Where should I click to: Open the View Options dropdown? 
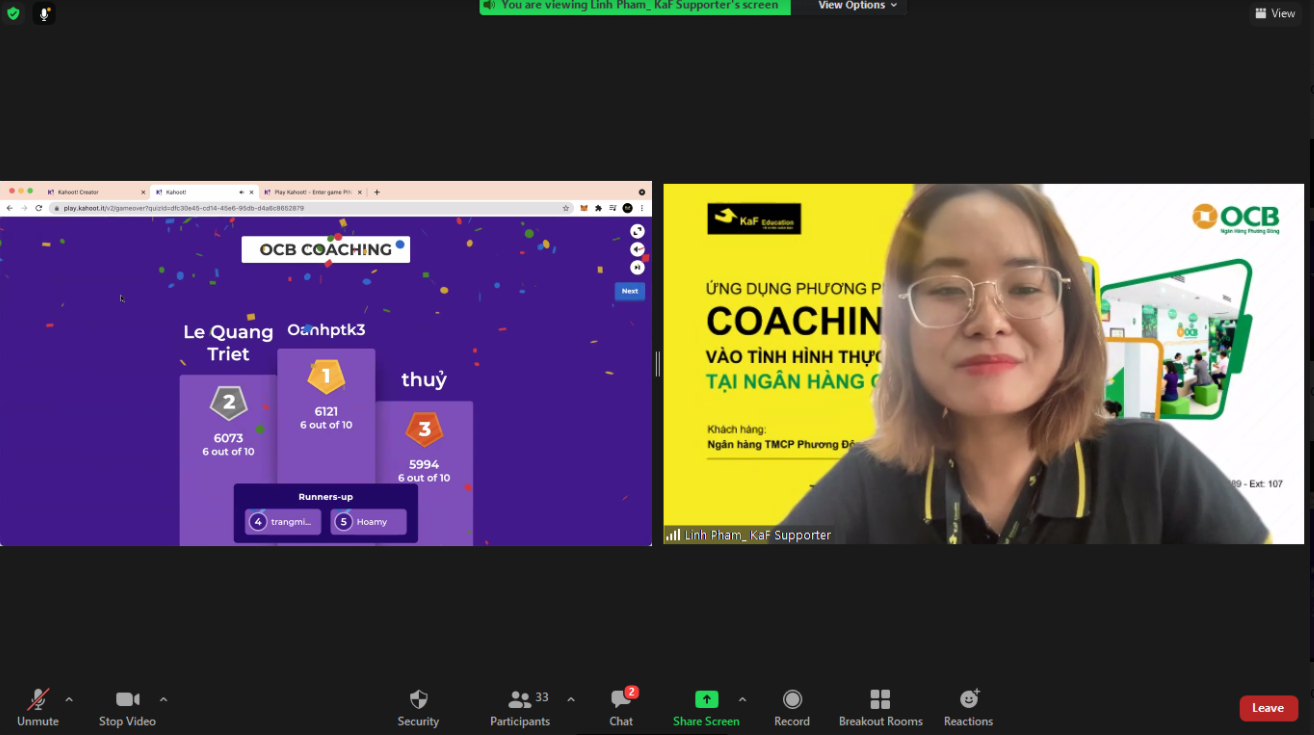[x=857, y=6]
